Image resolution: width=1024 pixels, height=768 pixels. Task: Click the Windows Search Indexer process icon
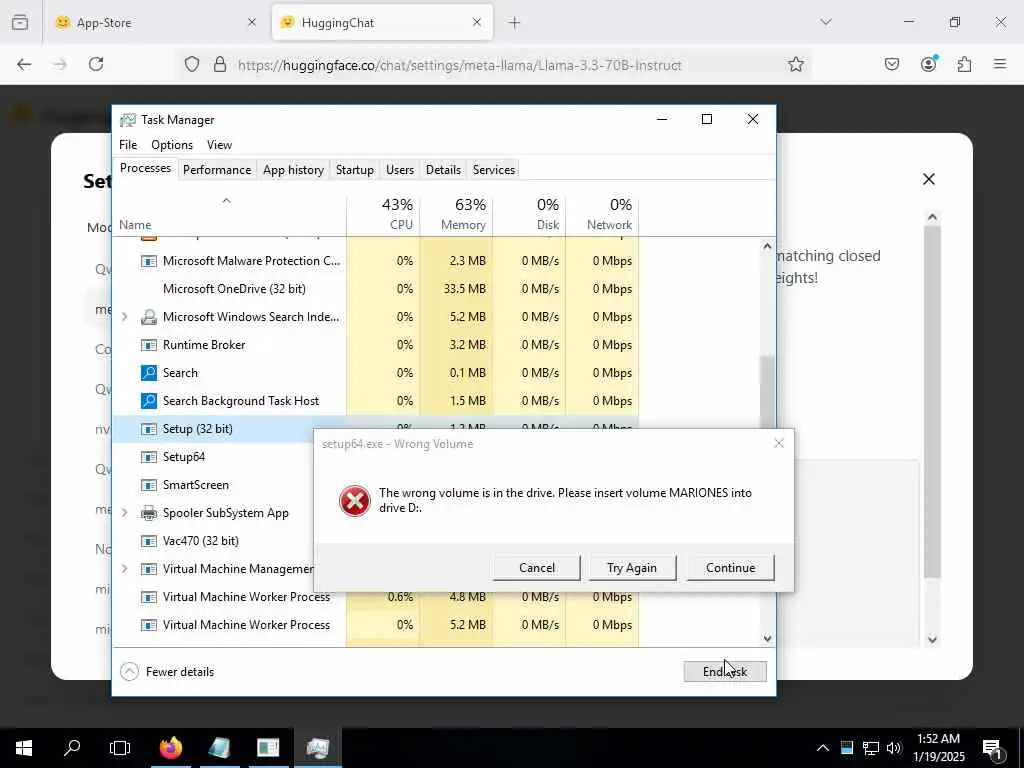point(149,317)
